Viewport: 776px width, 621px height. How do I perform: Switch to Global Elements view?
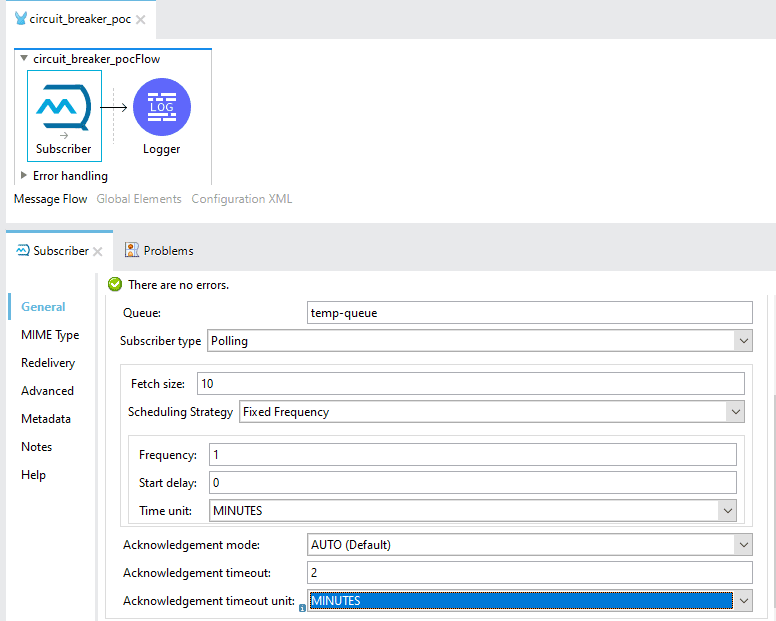point(139,199)
